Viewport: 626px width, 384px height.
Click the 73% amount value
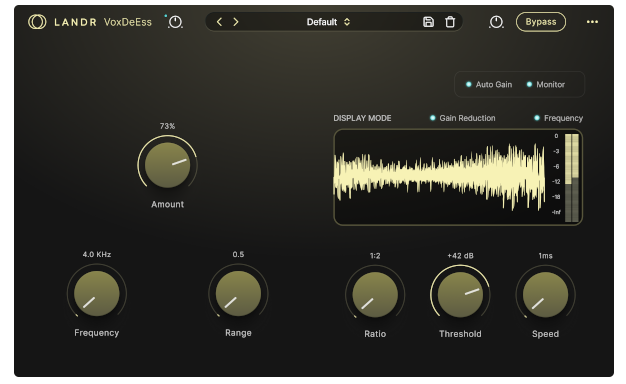click(x=167, y=126)
